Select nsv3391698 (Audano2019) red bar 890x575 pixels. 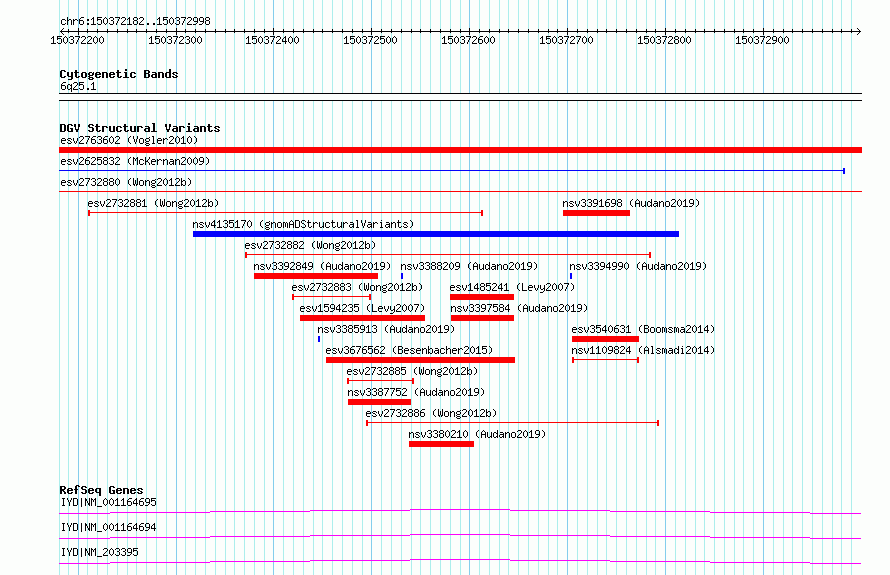point(596,213)
